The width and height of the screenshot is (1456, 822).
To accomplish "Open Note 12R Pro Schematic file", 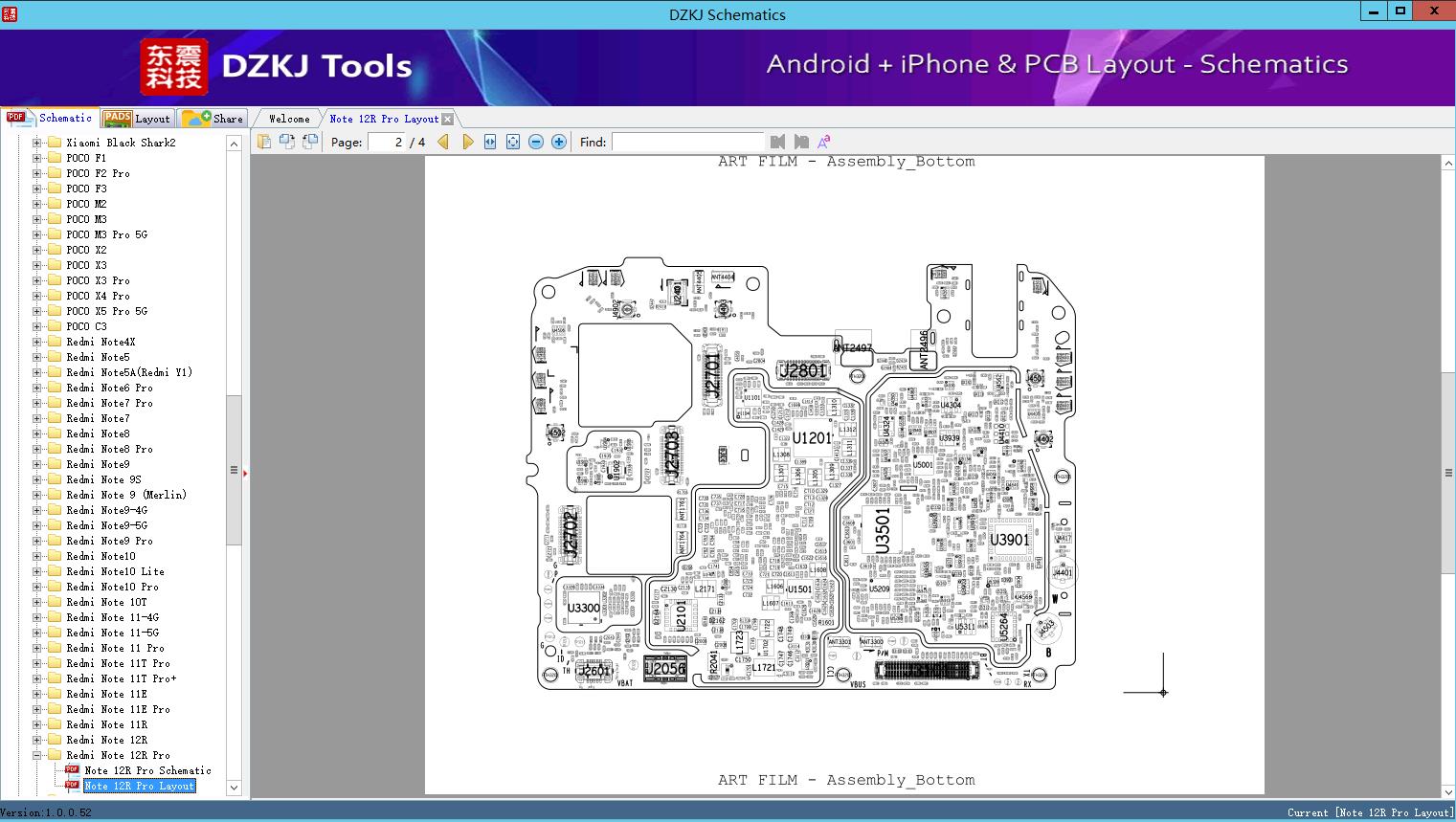I will [147, 770].
